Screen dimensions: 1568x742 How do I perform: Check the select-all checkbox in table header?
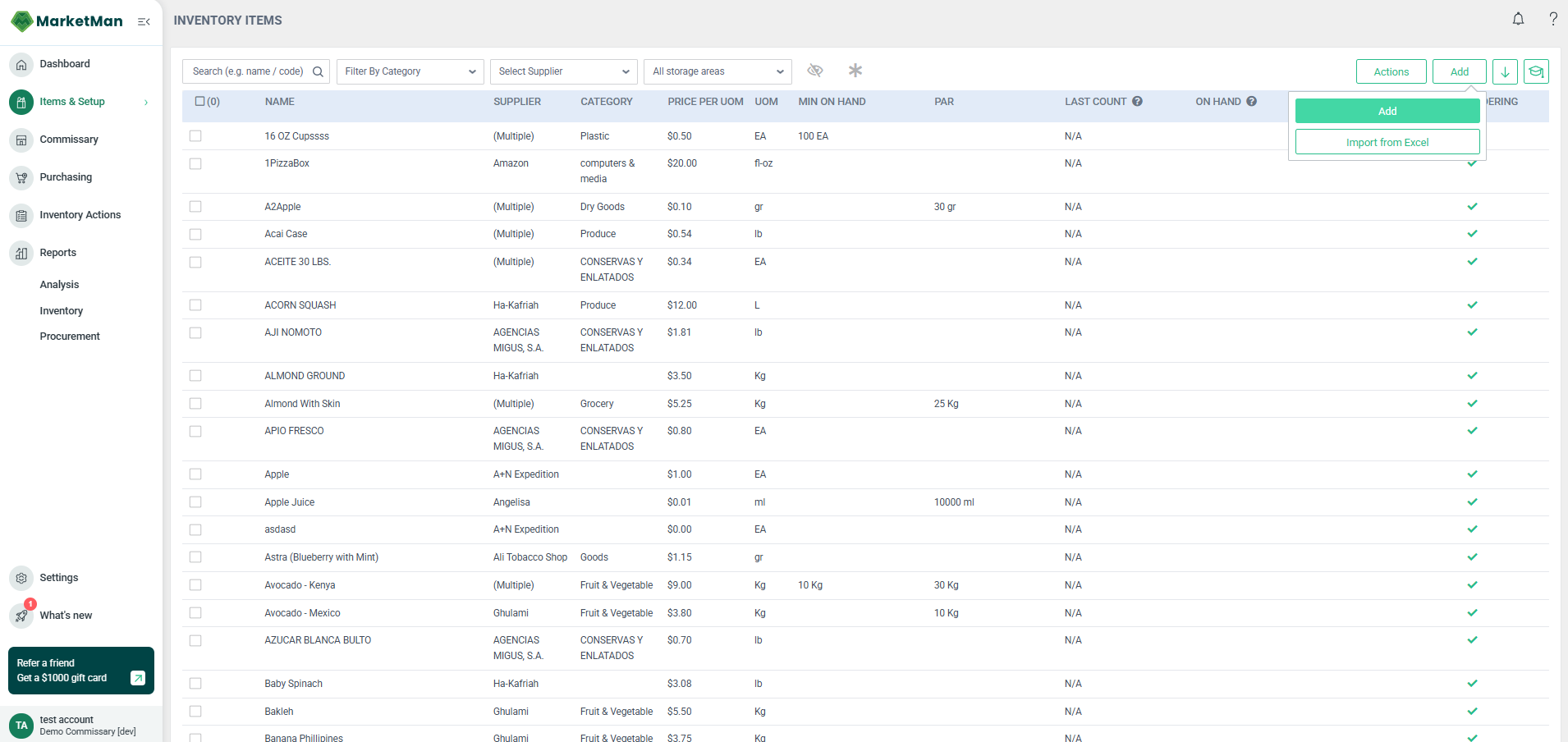pyautogui.click(x=199, y=100)
